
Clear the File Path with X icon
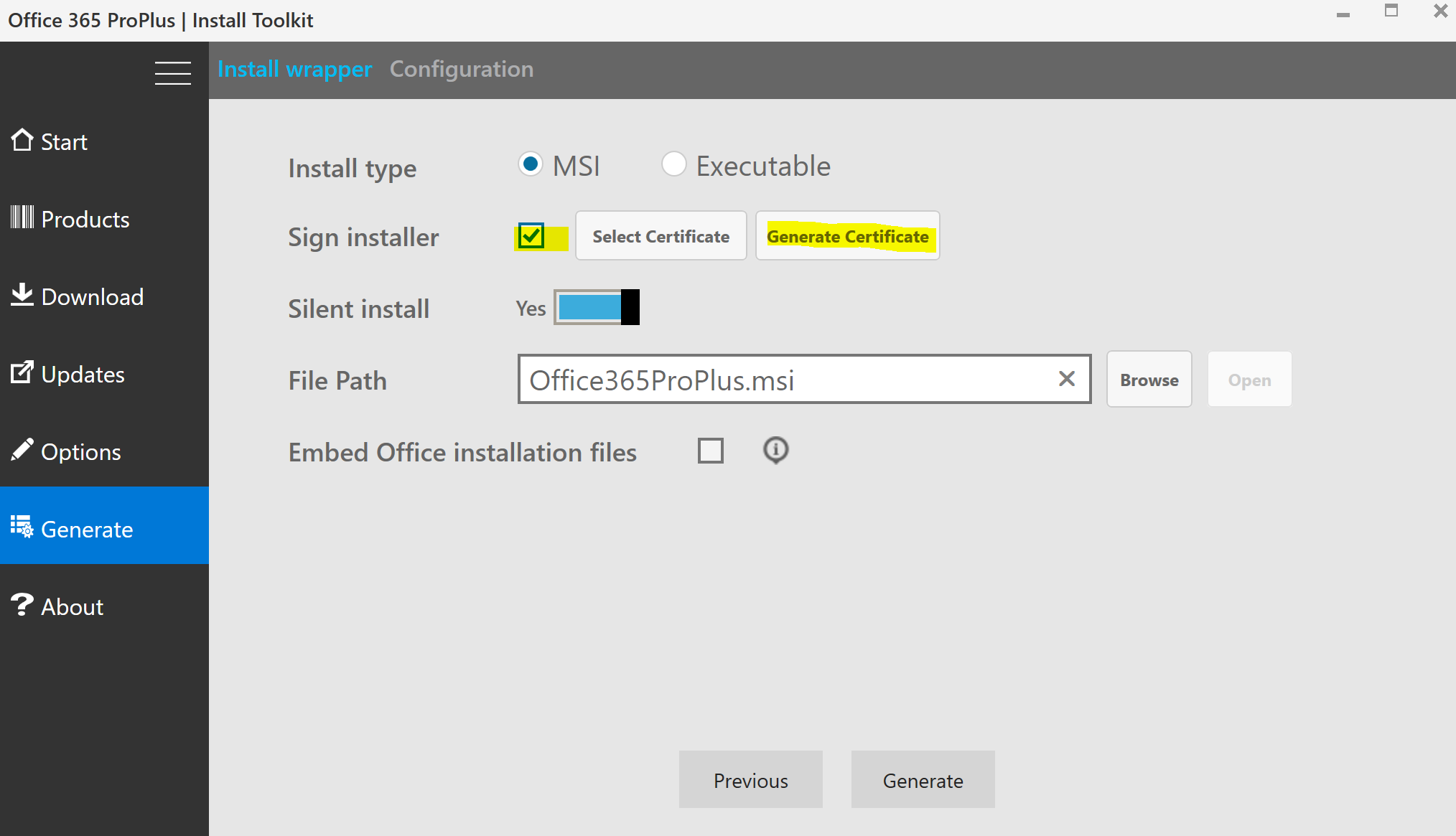[x=1067, y=379]
